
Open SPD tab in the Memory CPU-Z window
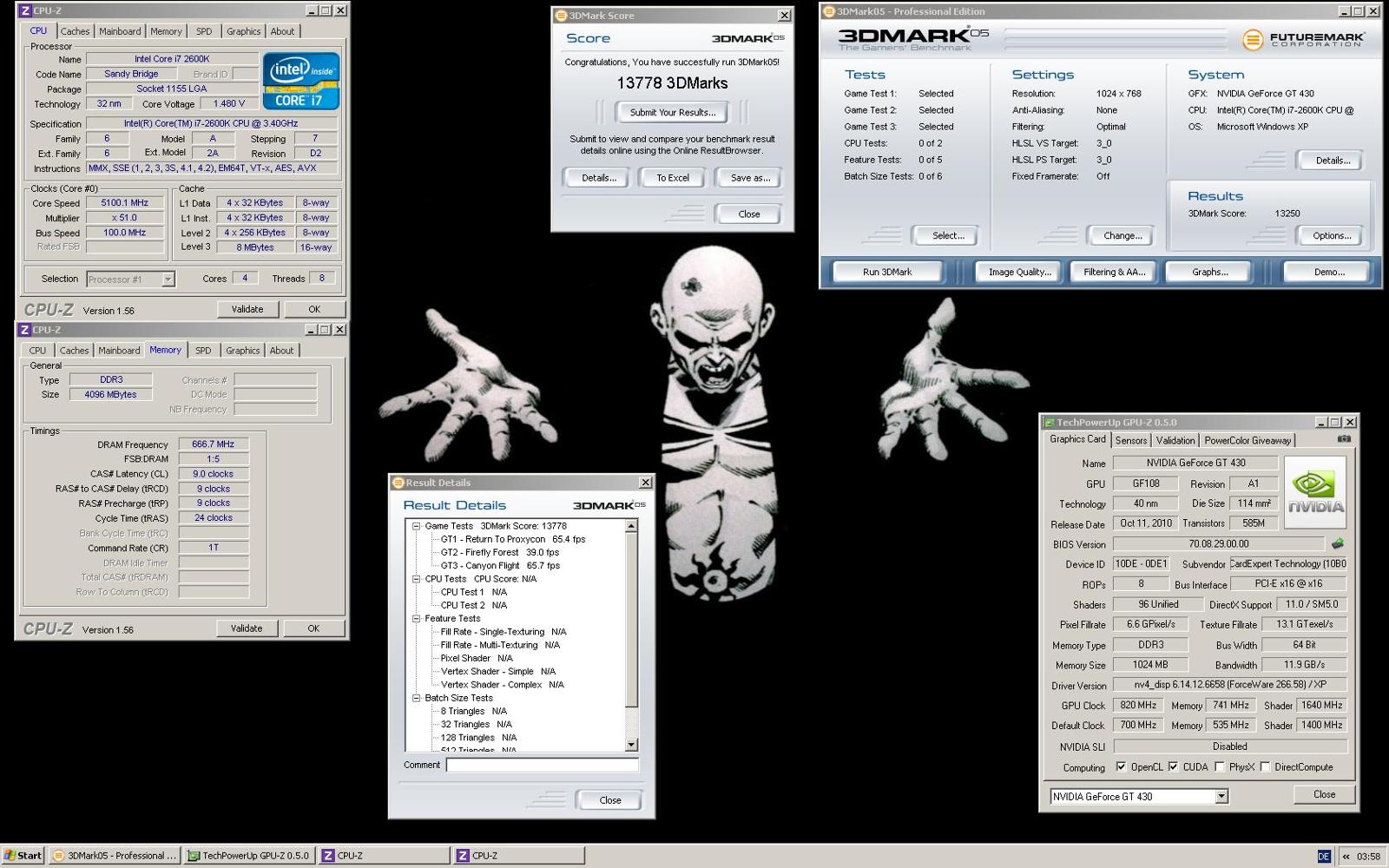pos(203,351)
